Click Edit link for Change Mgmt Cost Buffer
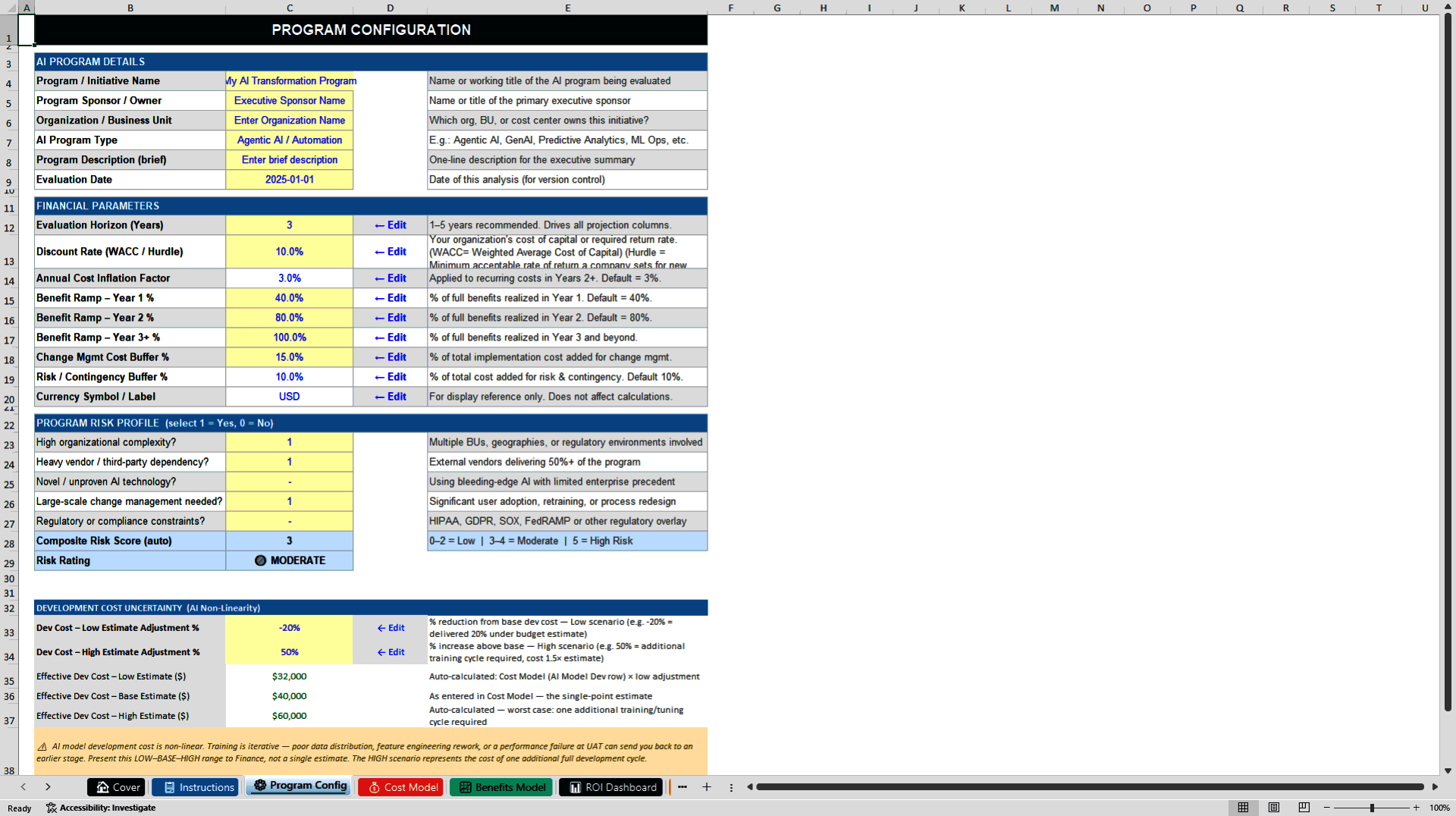Image resolution: width=1456 pixels, height=816 pixels. [x=391, y=357]
